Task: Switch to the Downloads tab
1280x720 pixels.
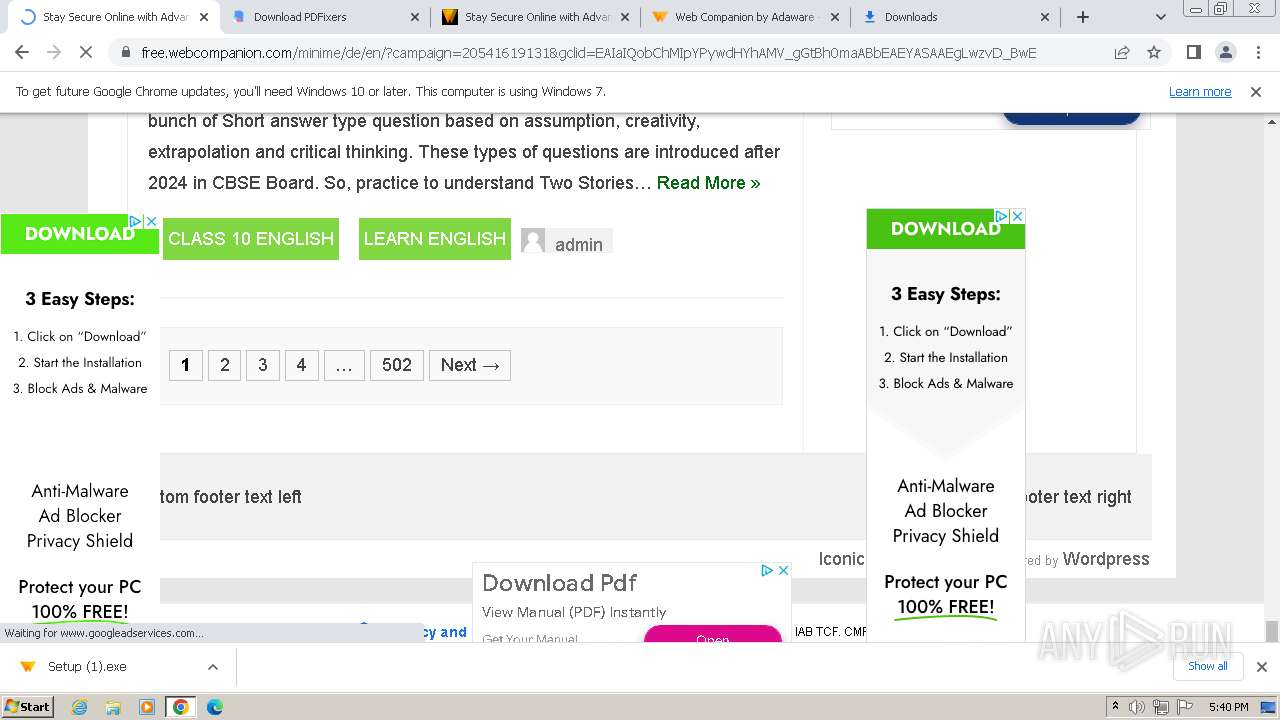Action: [x=956, y=17]
